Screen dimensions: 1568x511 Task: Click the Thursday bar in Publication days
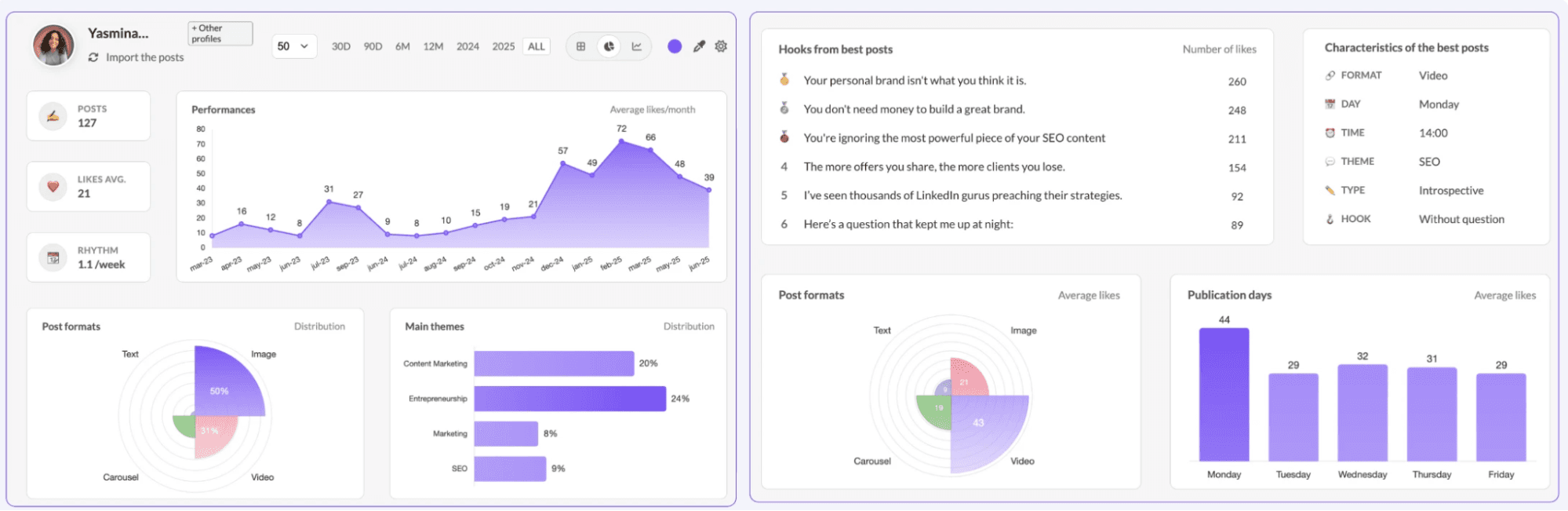pyautogui.click(x=1432, y=414)
